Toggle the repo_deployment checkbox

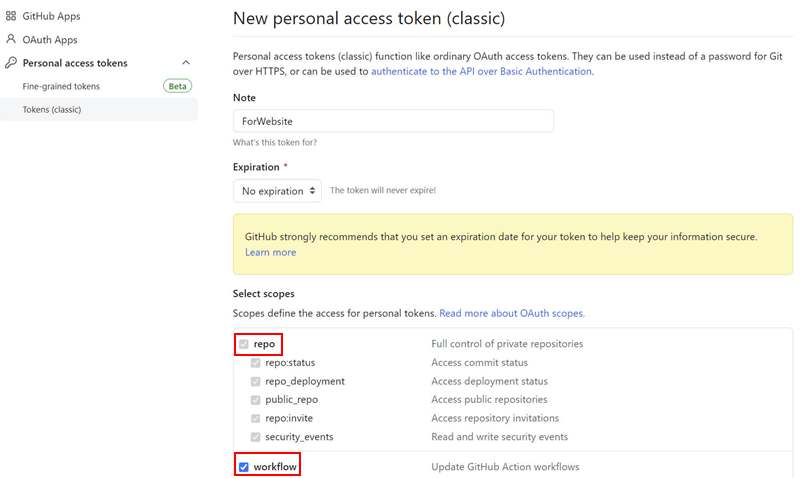click(x=256, y=382)
